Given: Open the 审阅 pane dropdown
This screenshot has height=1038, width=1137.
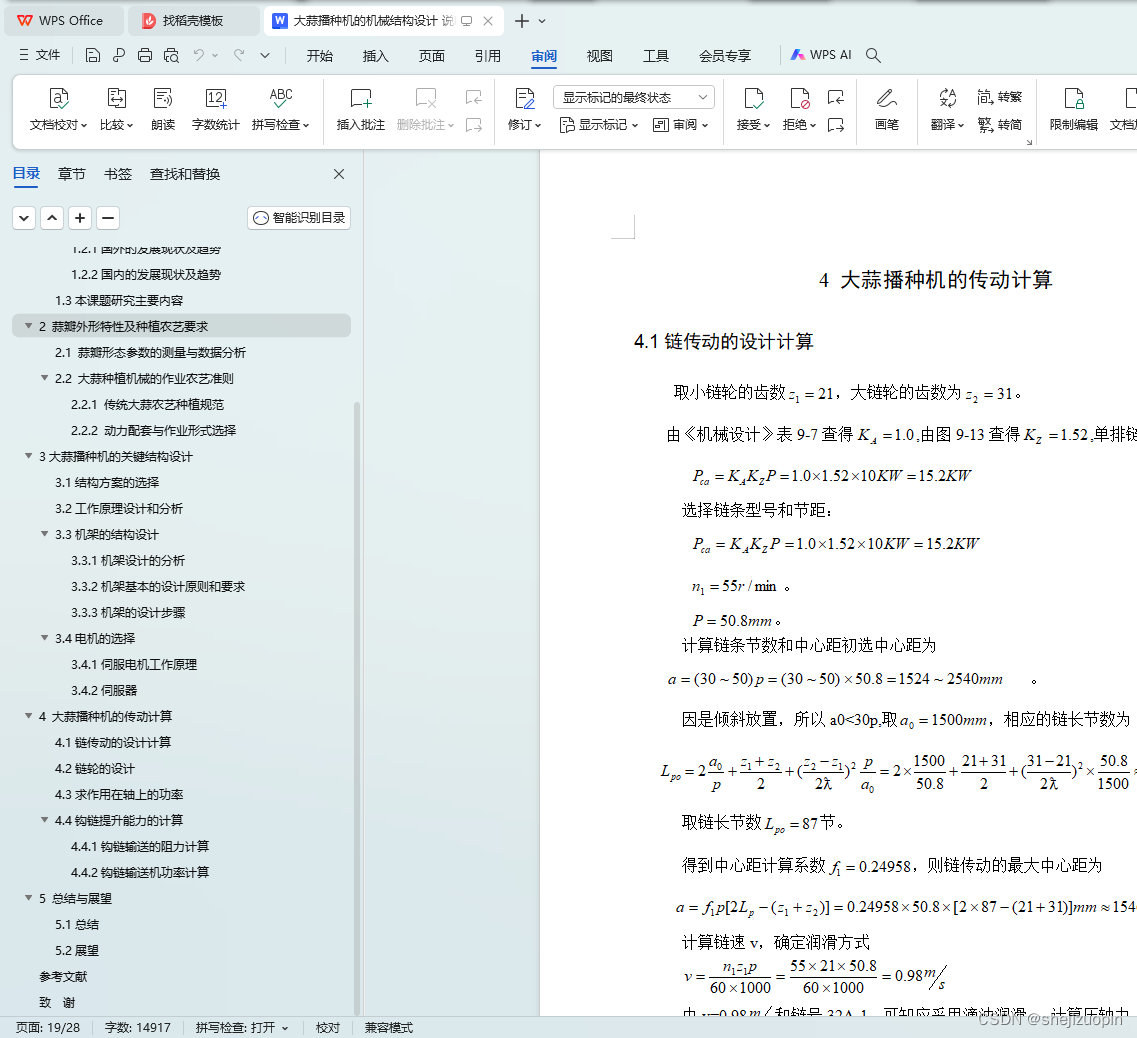Looking at the screenshot, I should pos(680,125).
